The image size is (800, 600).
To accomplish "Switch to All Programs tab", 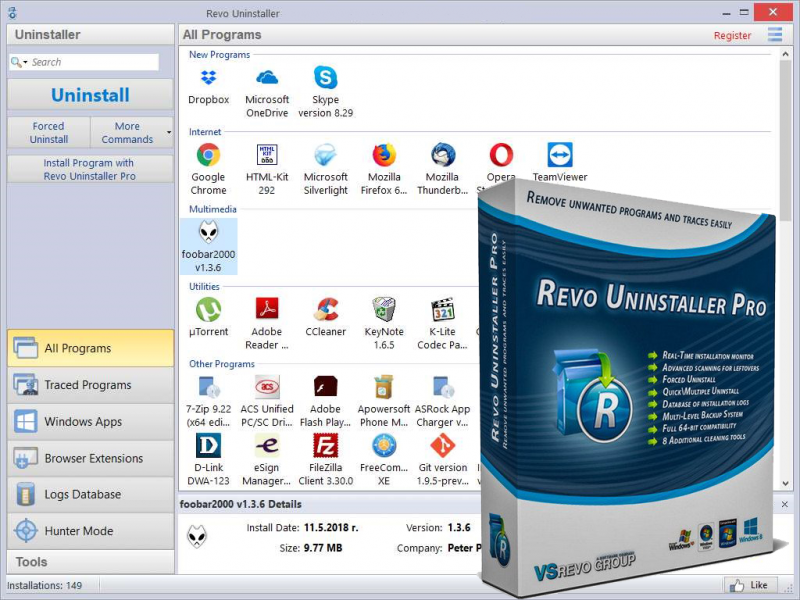I will coord(90,348).
